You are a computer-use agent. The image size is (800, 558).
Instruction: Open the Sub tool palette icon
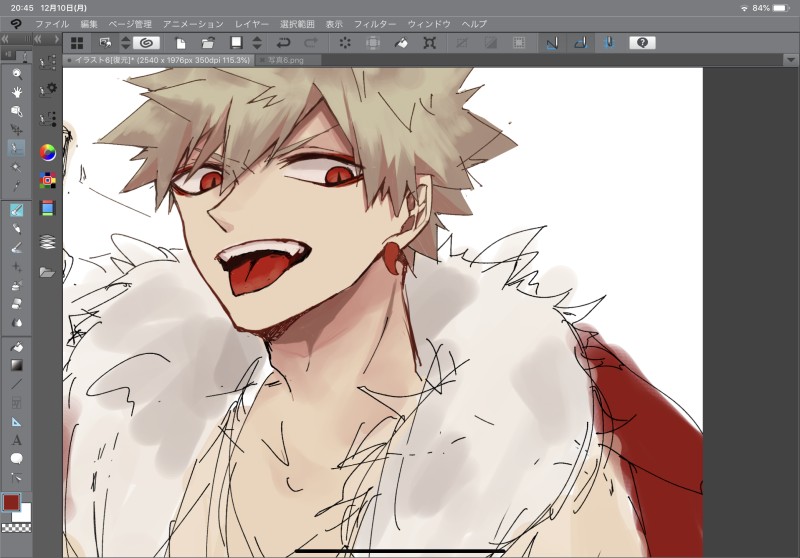(x=48, y=62)
